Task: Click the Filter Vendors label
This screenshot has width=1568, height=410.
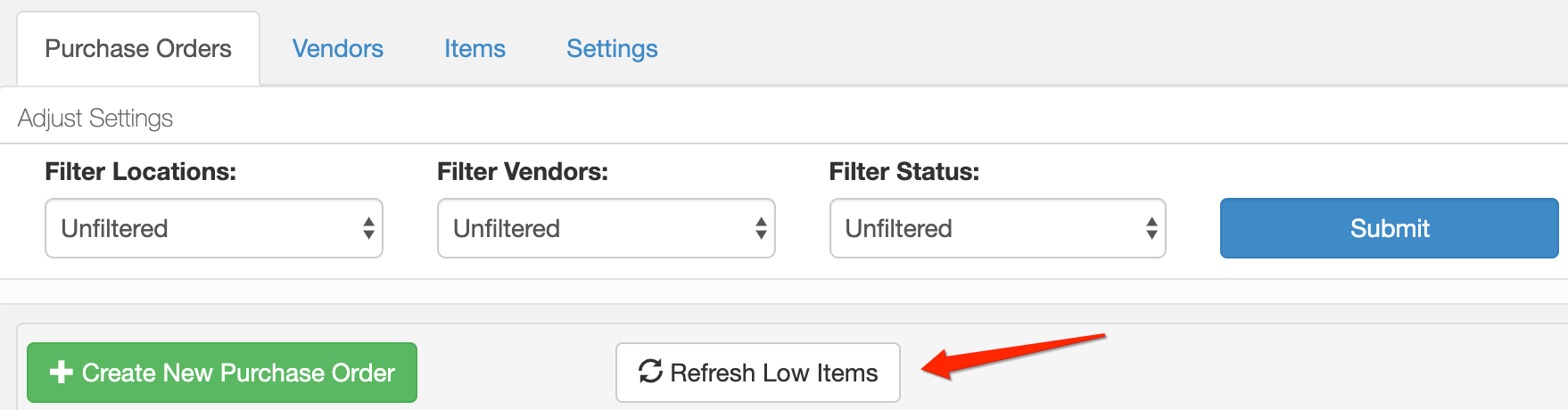Action: point(523,172)
